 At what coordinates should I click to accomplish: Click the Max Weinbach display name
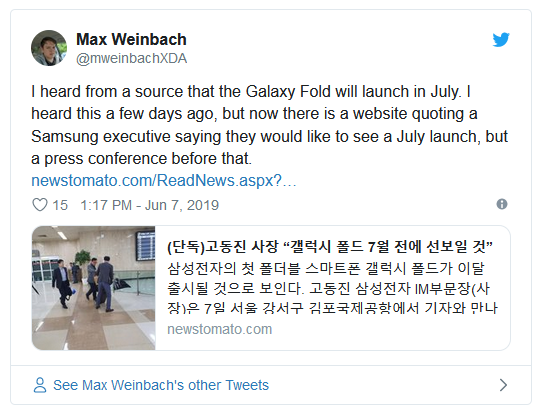click(131, 39)
